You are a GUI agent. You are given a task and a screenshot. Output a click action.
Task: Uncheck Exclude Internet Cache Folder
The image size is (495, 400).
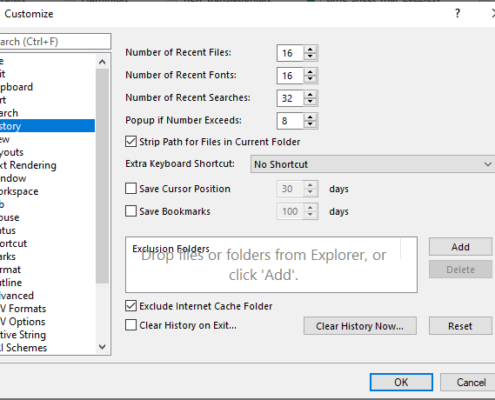(x=131, y=306)
